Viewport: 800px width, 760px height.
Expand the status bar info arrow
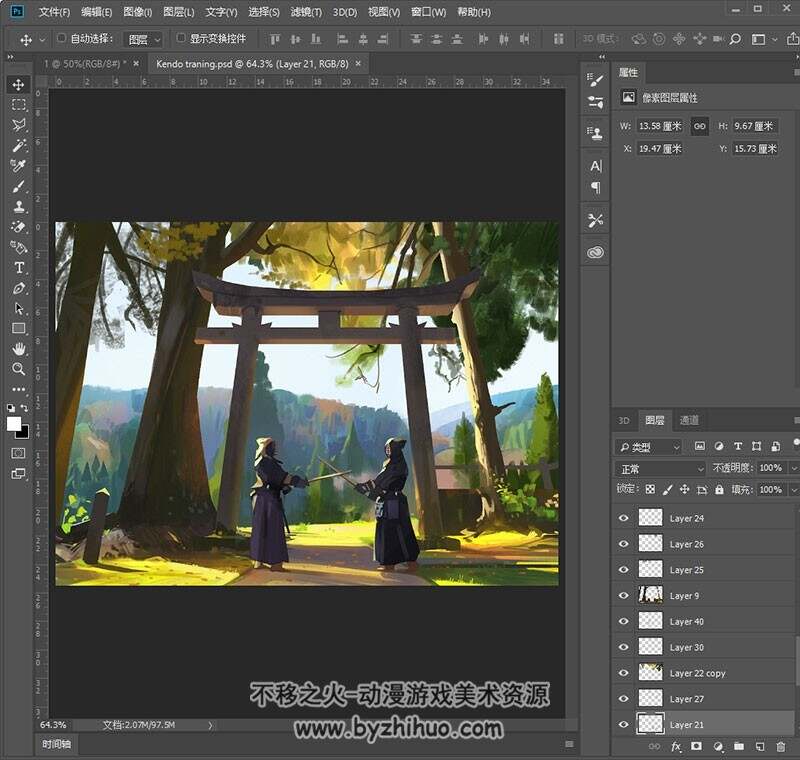(x=210, y=725)
